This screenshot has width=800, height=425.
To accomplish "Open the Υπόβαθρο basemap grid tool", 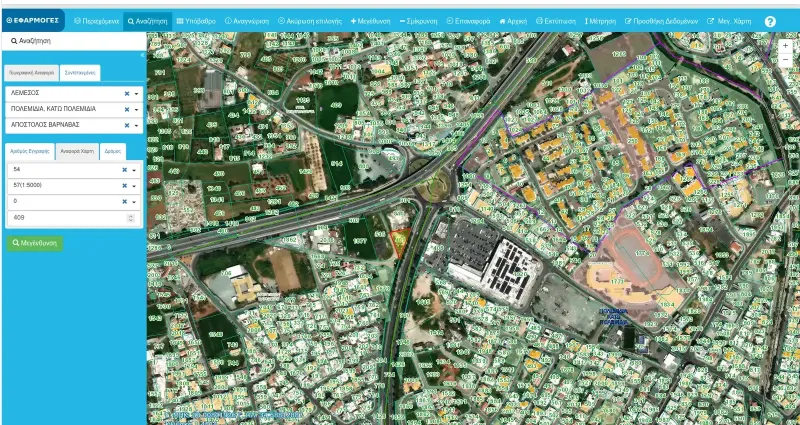I will (196, 21).
